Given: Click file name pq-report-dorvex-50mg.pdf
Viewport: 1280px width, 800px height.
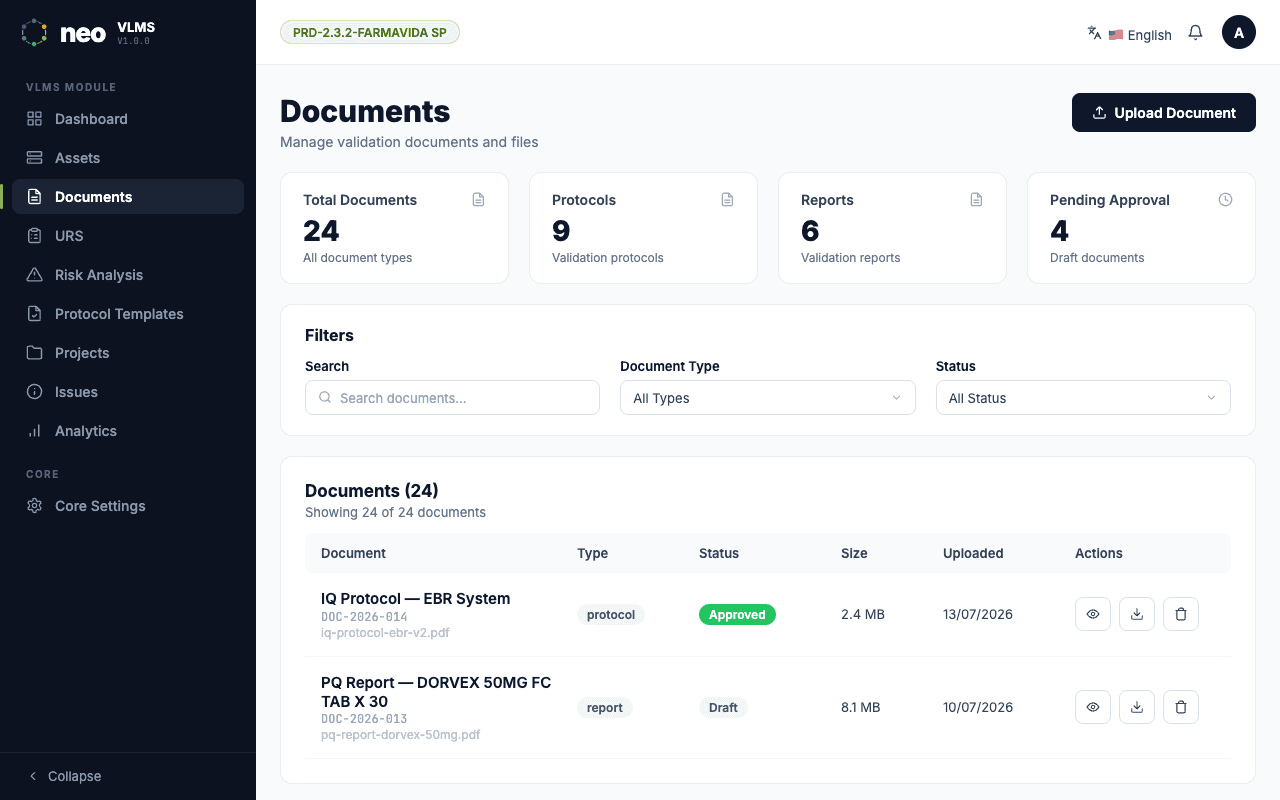Looking at the screenshot, I should coord(400,735).
